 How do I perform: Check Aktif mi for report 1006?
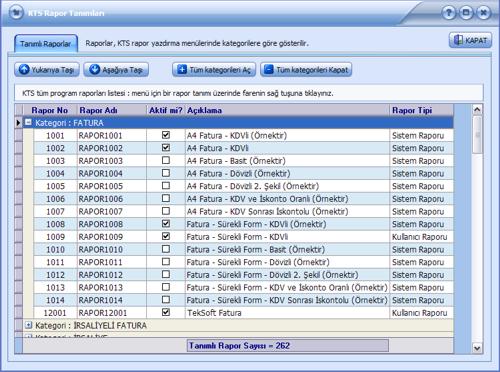(166, 198)
